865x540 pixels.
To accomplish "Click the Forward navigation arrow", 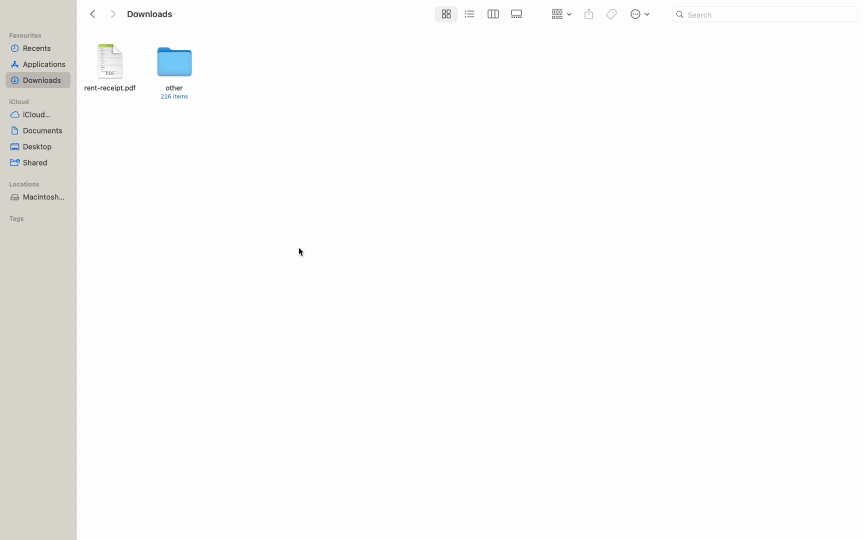I will tap(113, 14).
